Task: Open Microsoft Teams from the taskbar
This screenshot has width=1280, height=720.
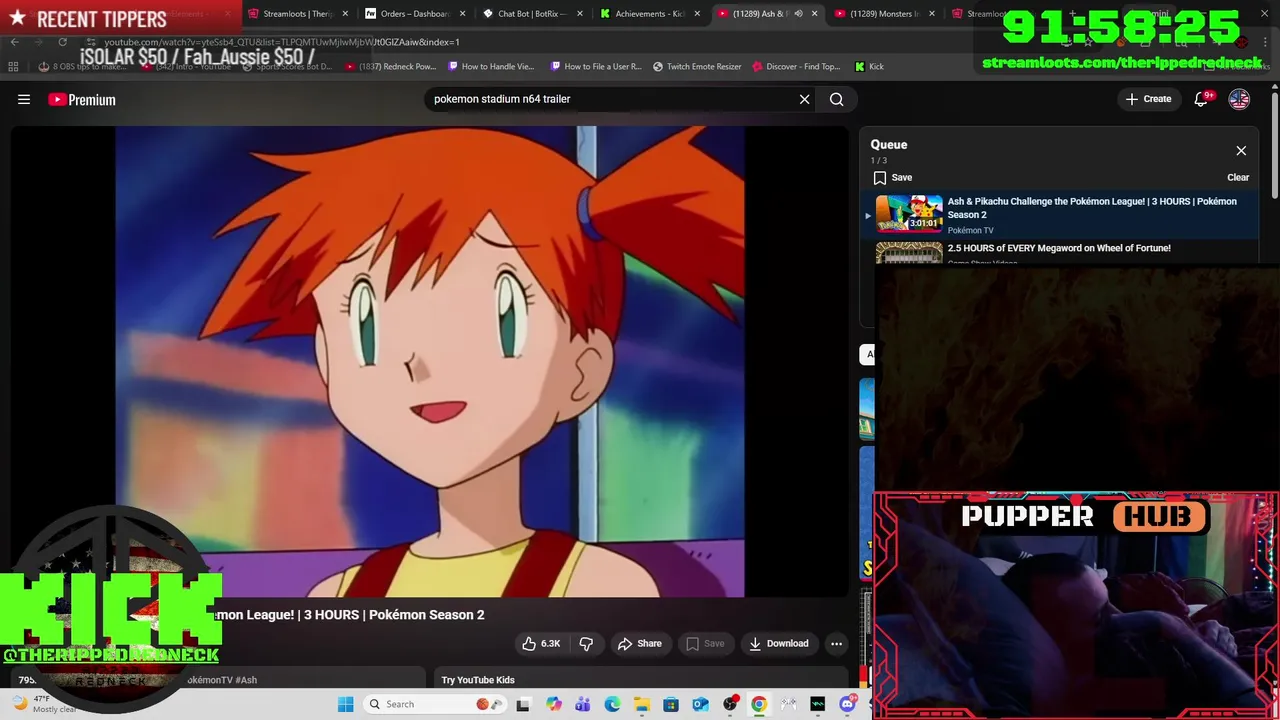Action: (583, 704)
